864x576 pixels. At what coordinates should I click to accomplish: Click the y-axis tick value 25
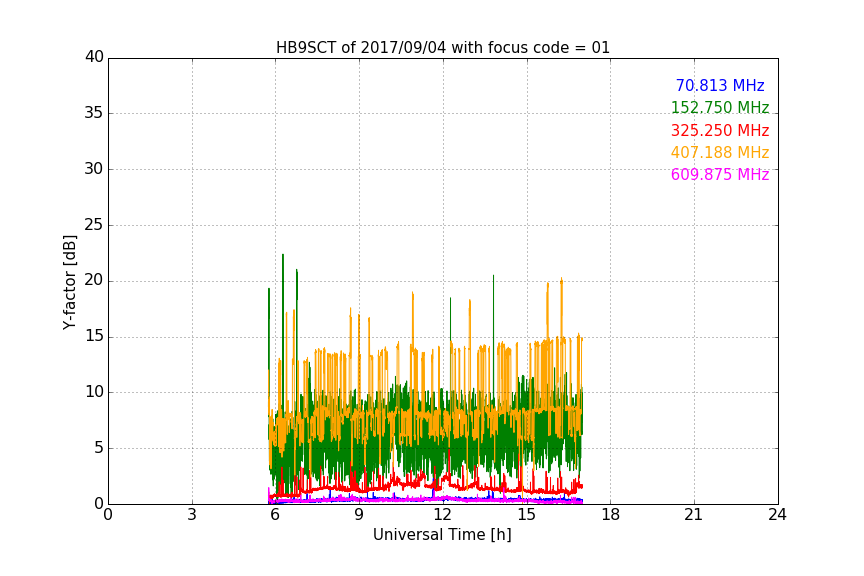pyautogui.click(x=94, y=224)
